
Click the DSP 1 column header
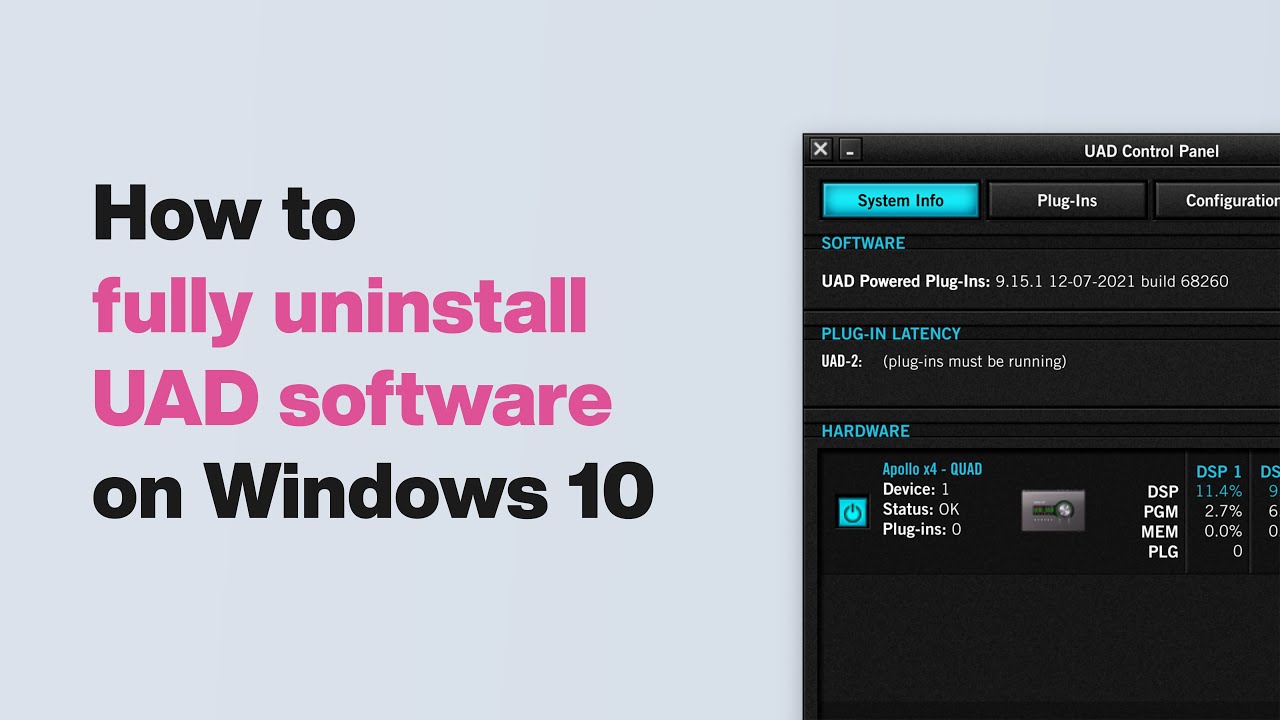(1219, 472)
